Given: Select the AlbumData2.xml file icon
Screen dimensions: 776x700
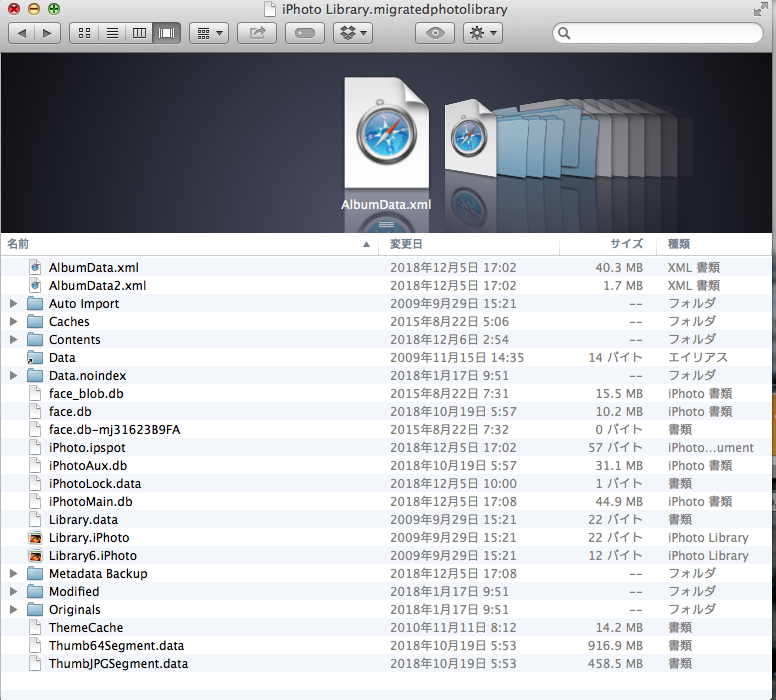Looking at the screenshot, I should click(35, 285).
